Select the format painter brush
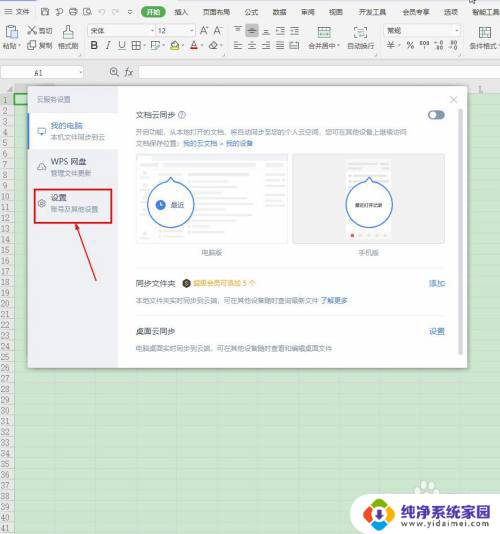The width and height of the screenshot is (500, 534). pos(68,33)
